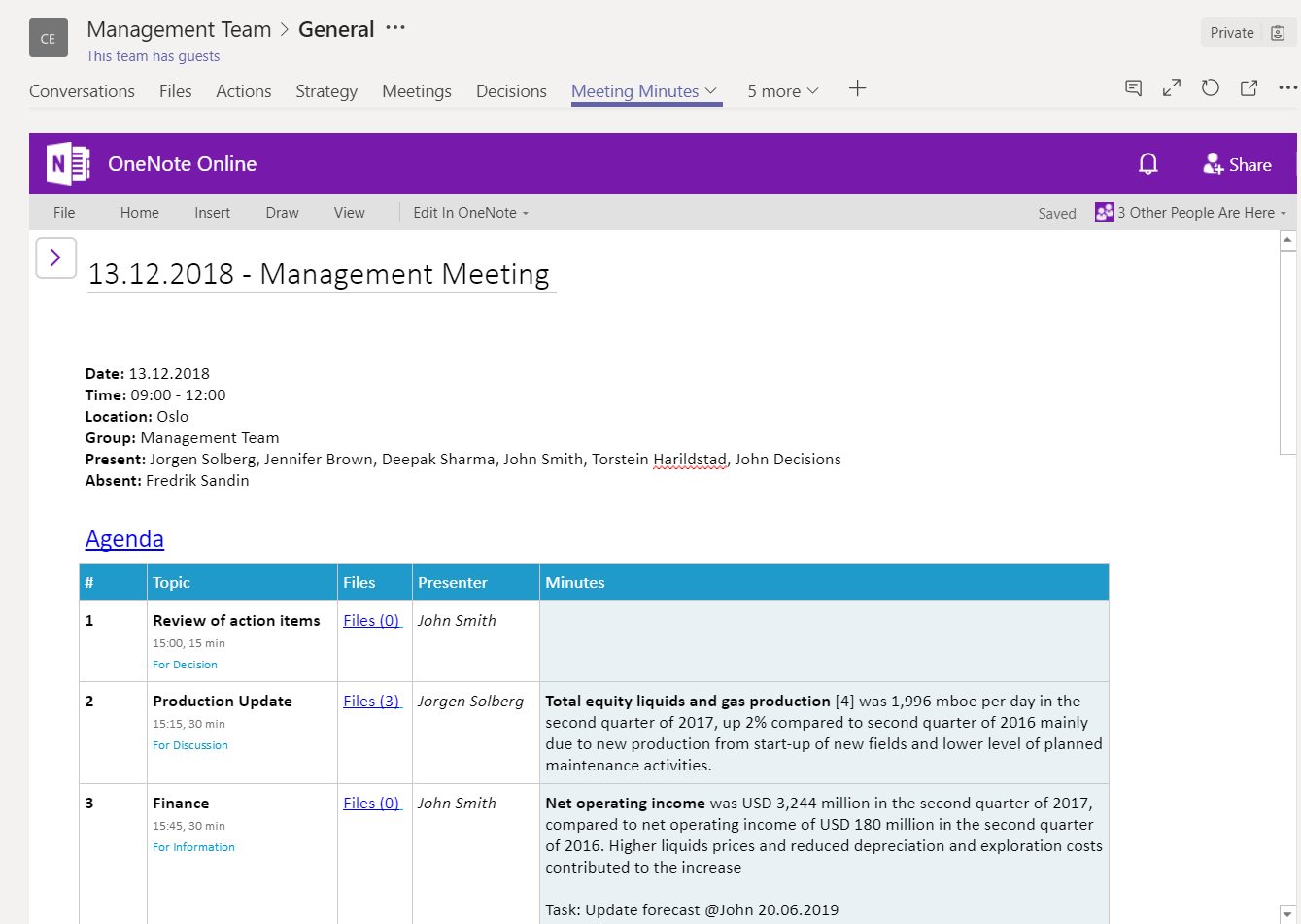The width and height of the screenshot is (1301, 924).
Task: Click the Management Team breadcrumb
Action: [x=179, y=29]
